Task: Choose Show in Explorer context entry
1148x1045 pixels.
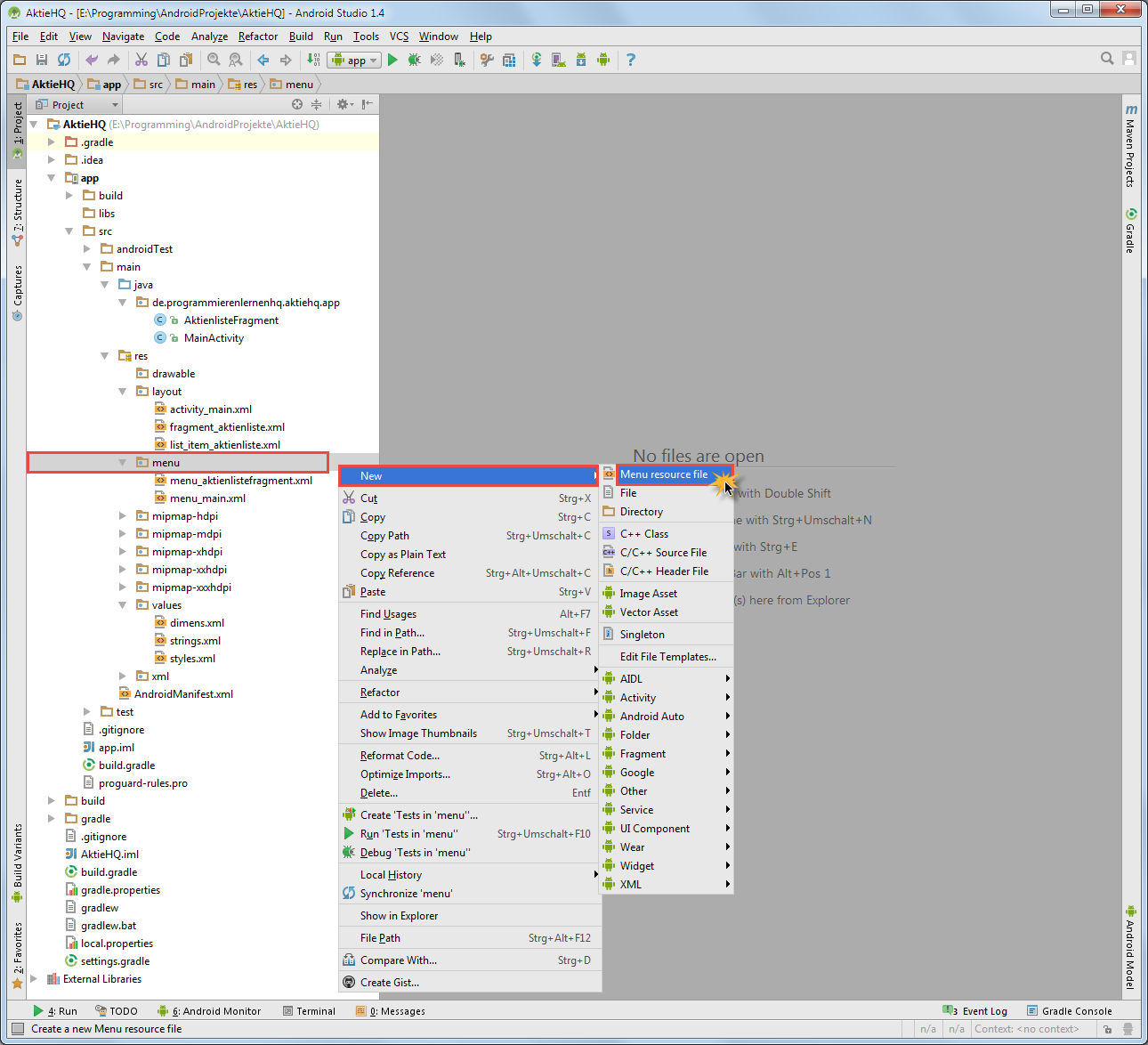Action: coord(470,916)
